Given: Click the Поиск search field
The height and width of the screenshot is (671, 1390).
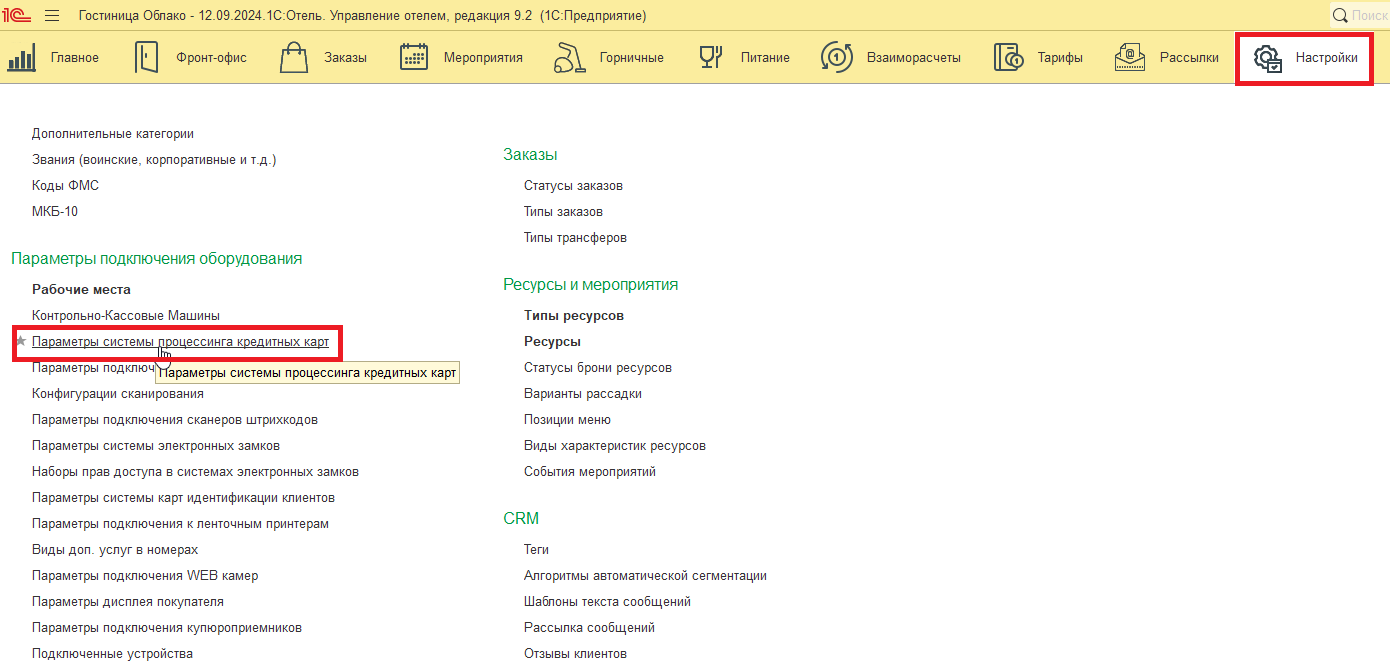Looking at the screenshot, I should [x=1368, y=16].
